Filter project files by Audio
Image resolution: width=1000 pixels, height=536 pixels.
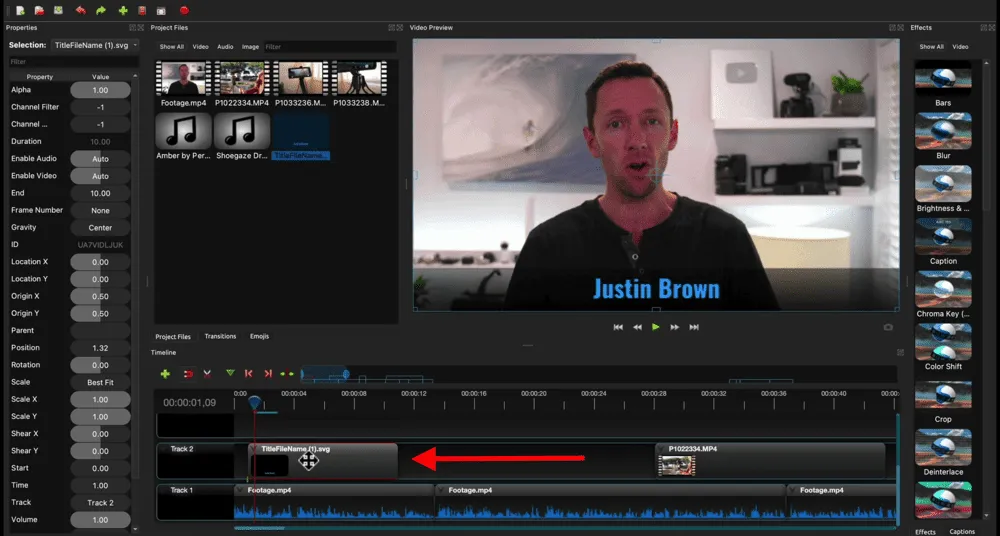pyautogui.click(x=225, y=47)
